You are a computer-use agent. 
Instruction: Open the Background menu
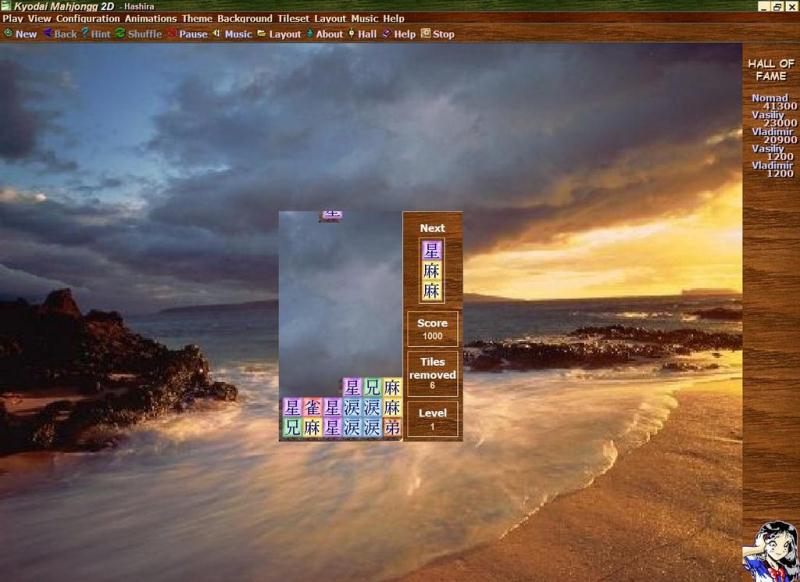[245, 18]
